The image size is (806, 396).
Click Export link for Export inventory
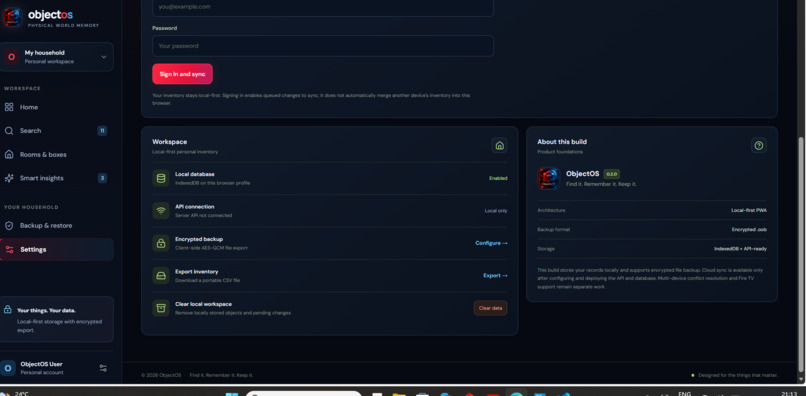coord(495,276)
